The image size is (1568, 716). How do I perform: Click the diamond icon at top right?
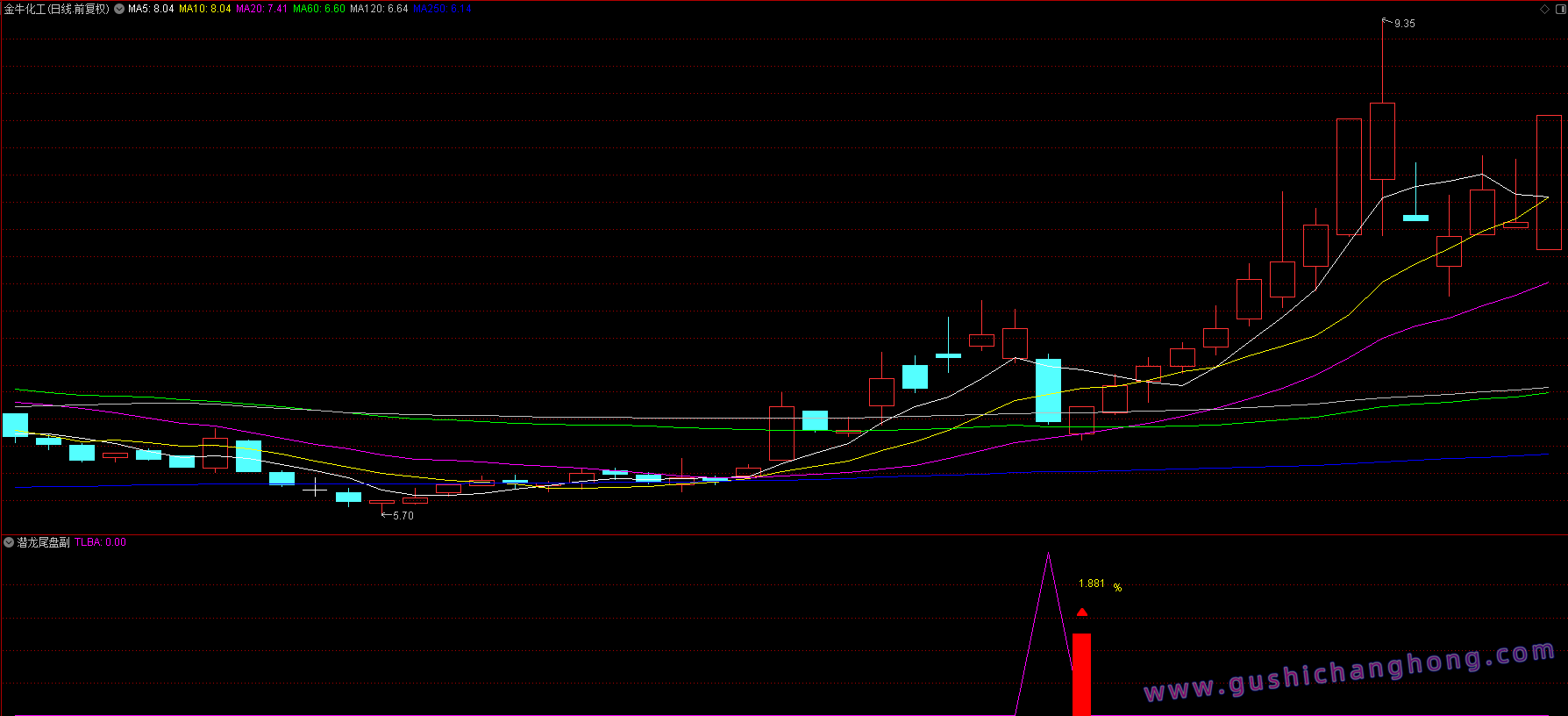1544,9
